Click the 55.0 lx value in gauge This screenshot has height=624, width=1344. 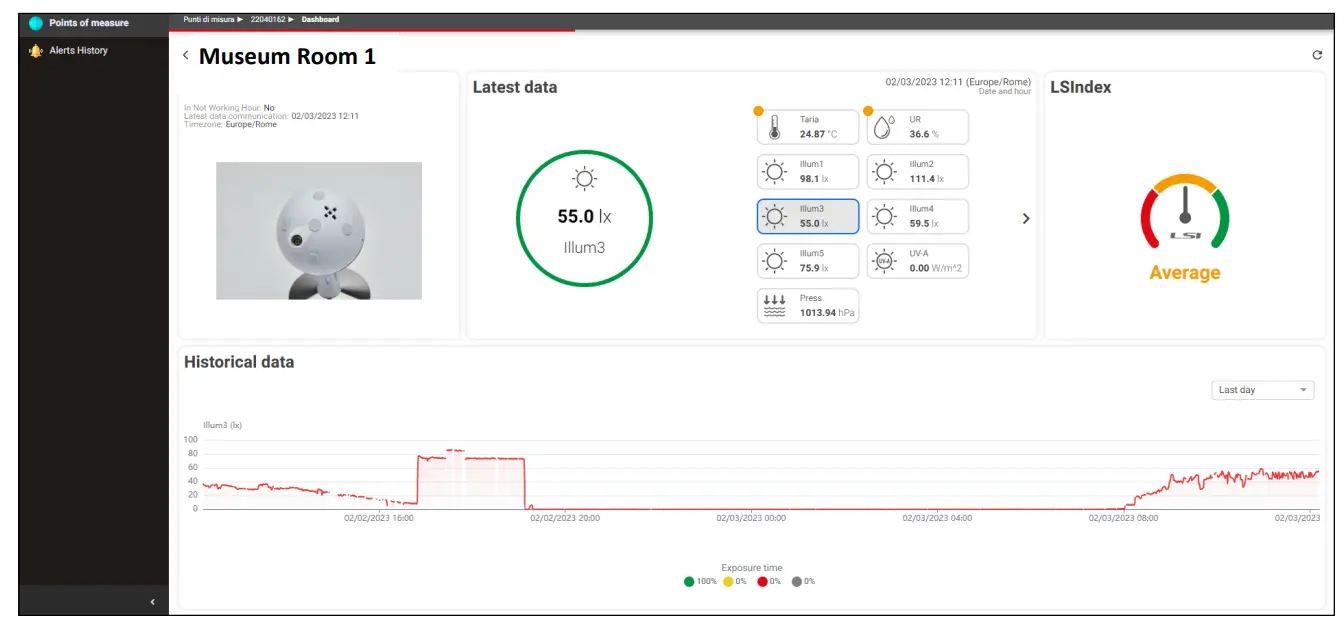tap(584, 216)
